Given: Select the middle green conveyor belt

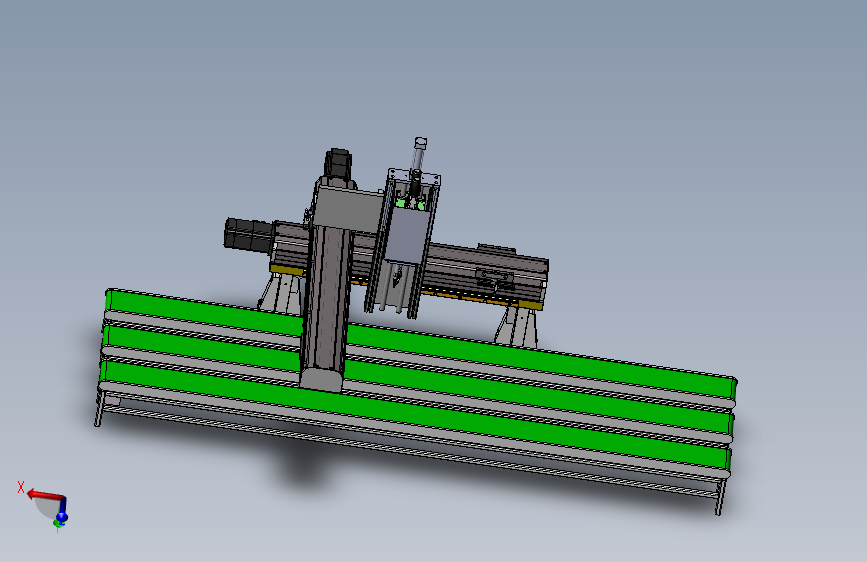Looking at the screenshot, I should pyautogui.click(x=415, y=380).
